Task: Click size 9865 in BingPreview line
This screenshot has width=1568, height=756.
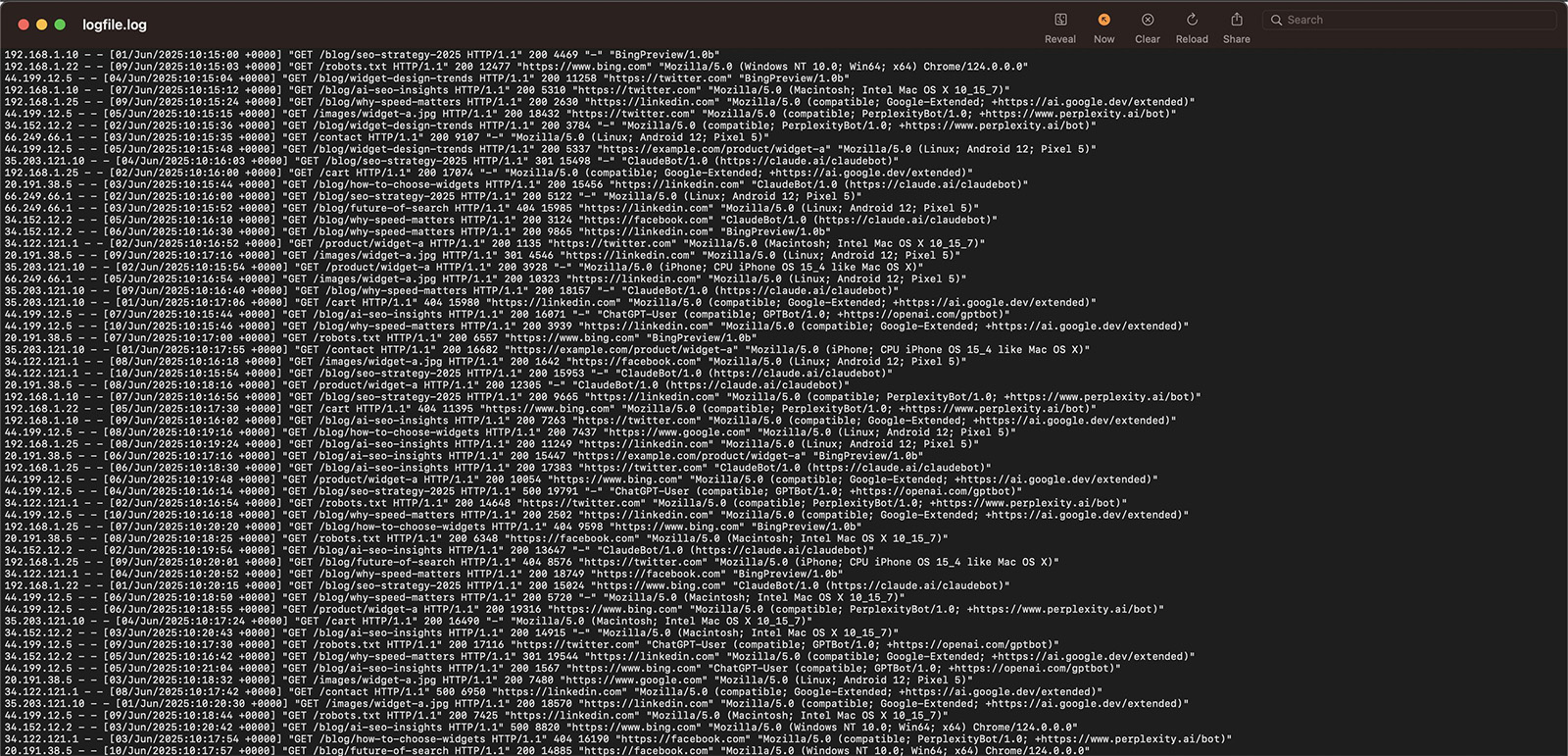Action: click(x=560, y=231)
